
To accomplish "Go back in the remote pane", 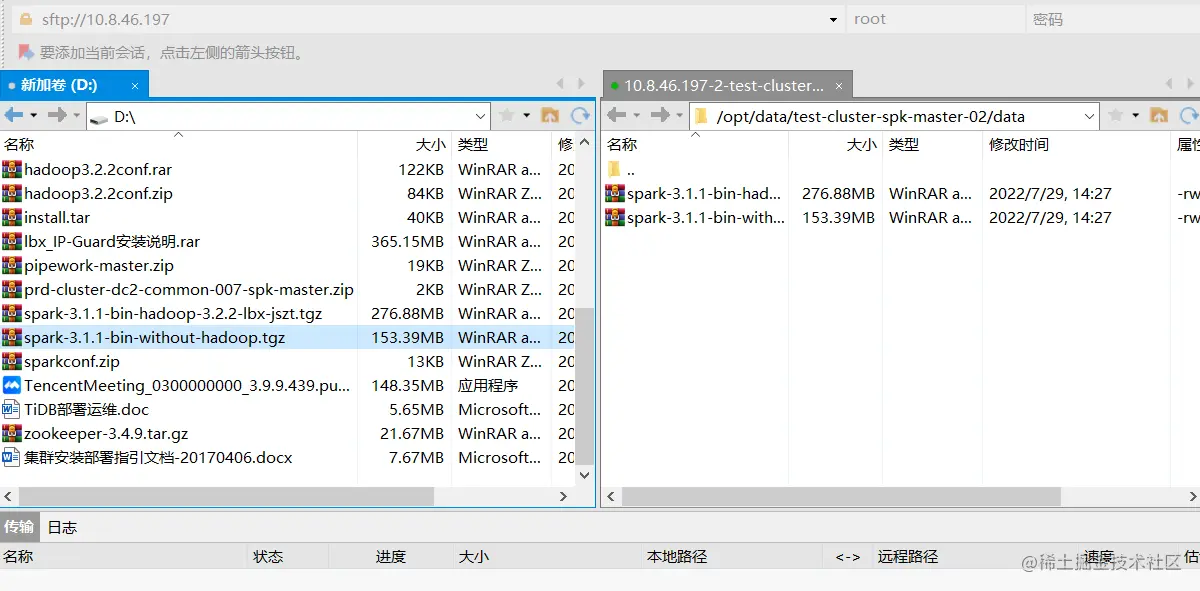I will (617, 116).
